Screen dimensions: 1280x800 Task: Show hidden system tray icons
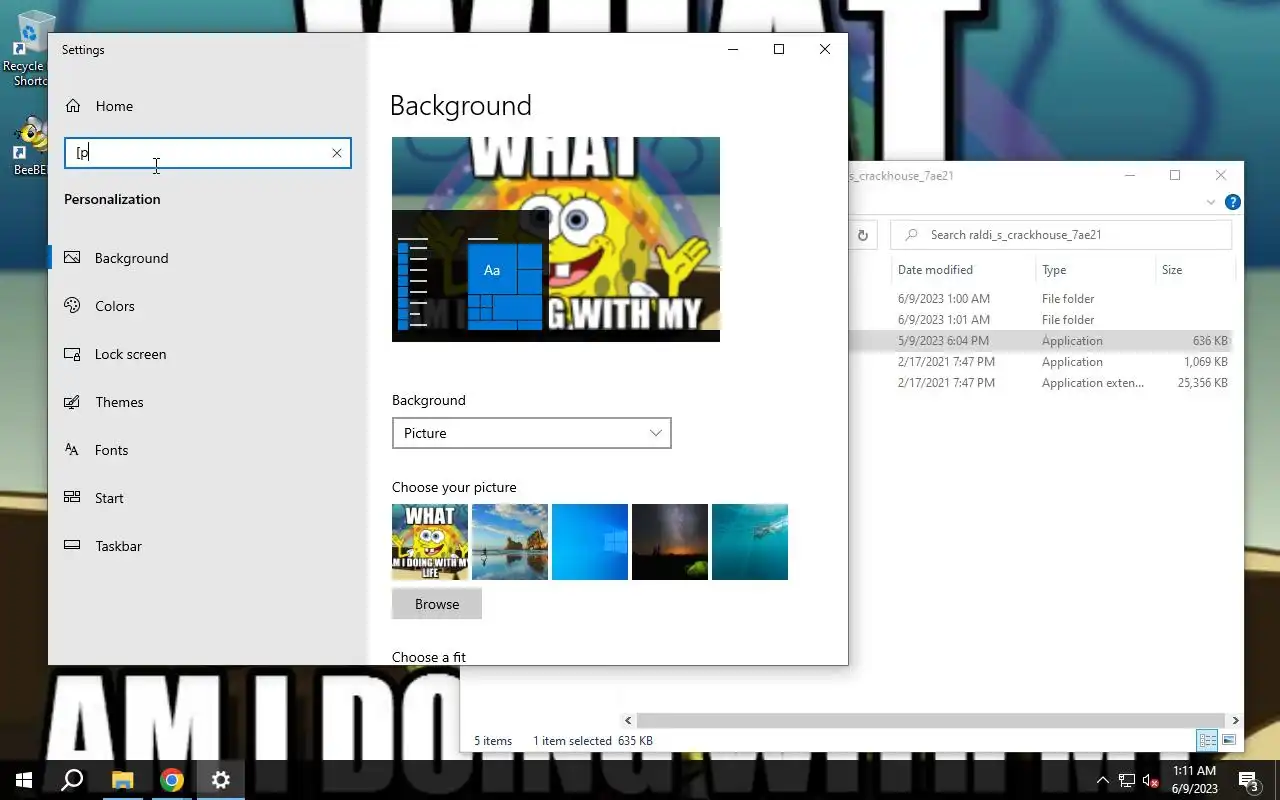click(1102, 780)
